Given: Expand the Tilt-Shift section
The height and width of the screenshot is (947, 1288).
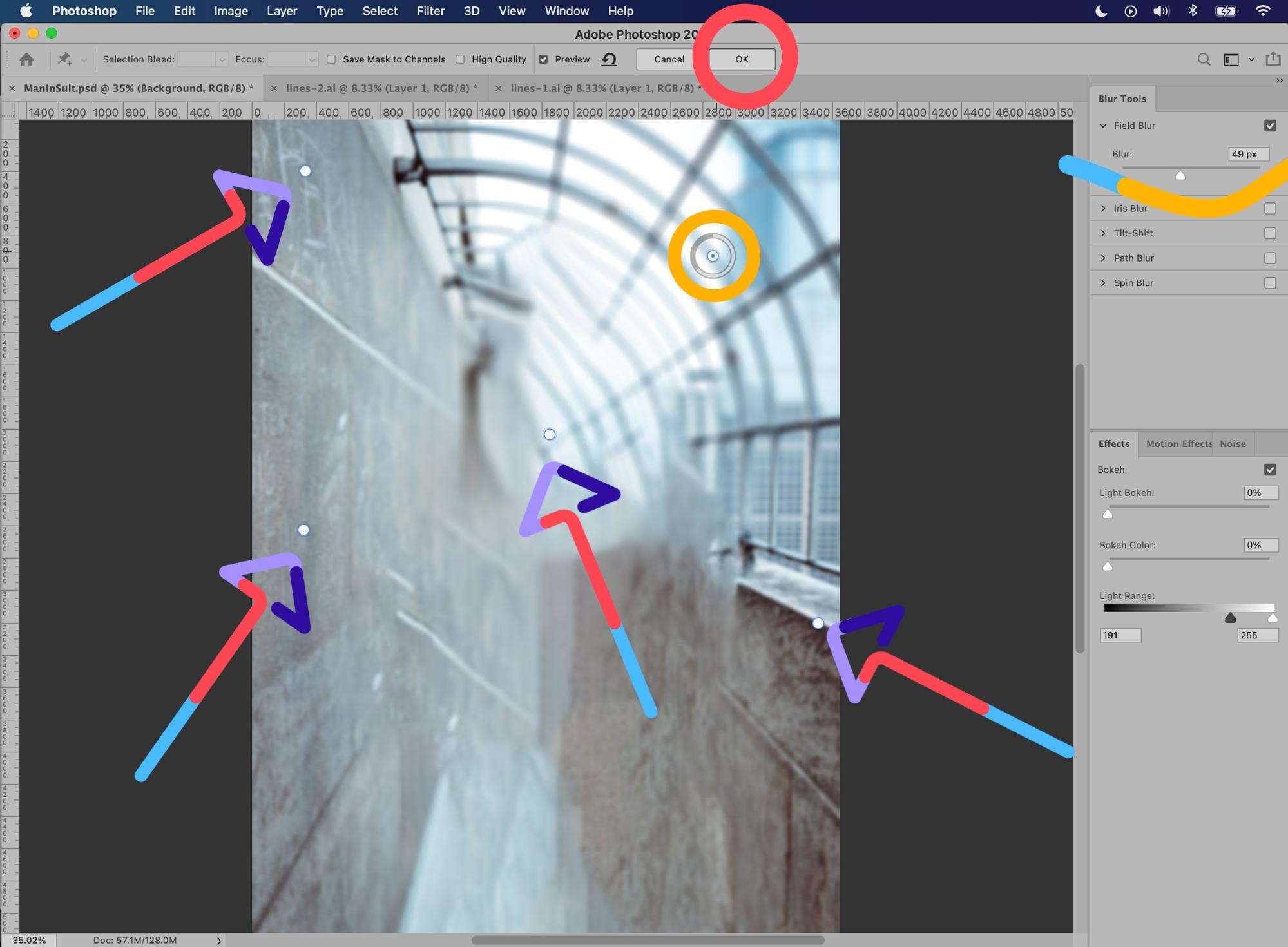Looking at the screenshot, I should [x=1103, y=233].
